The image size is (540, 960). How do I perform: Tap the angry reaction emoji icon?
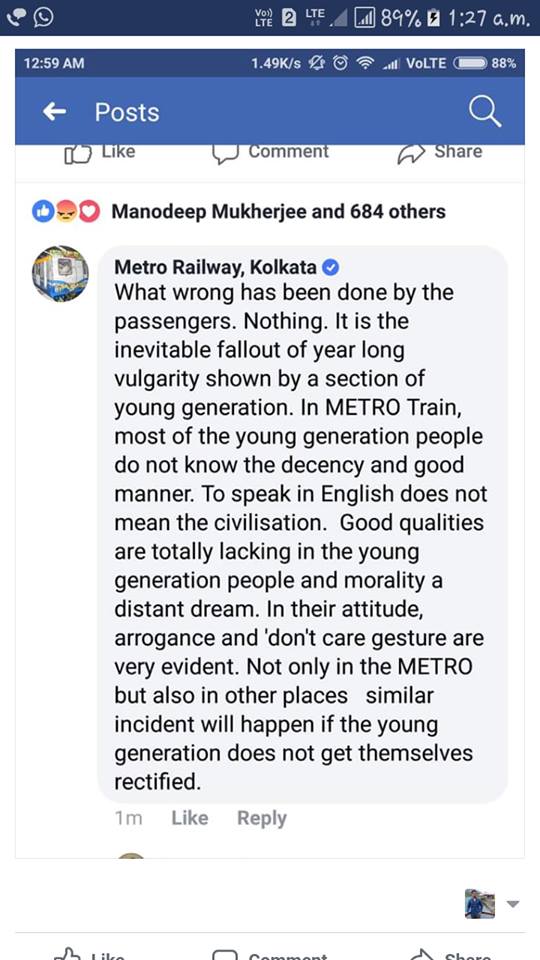point(66,212)
